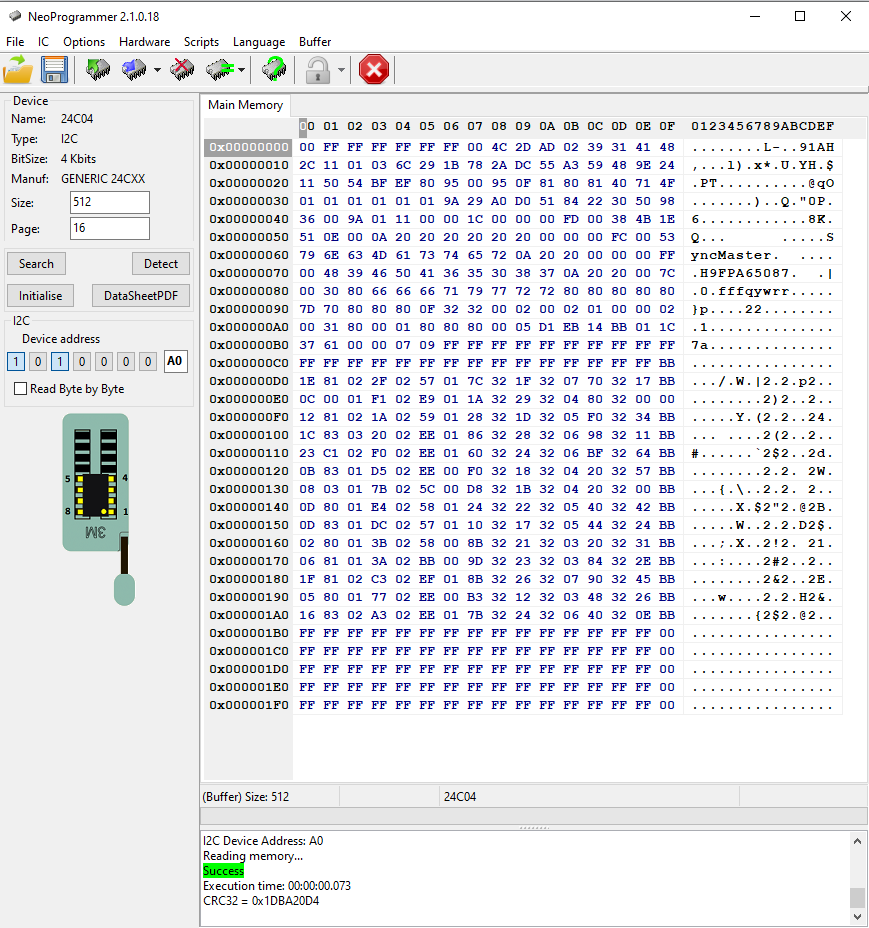Click the Detect IC question-mark chip icon
869x928 pixels.
(x=273, y=70)
